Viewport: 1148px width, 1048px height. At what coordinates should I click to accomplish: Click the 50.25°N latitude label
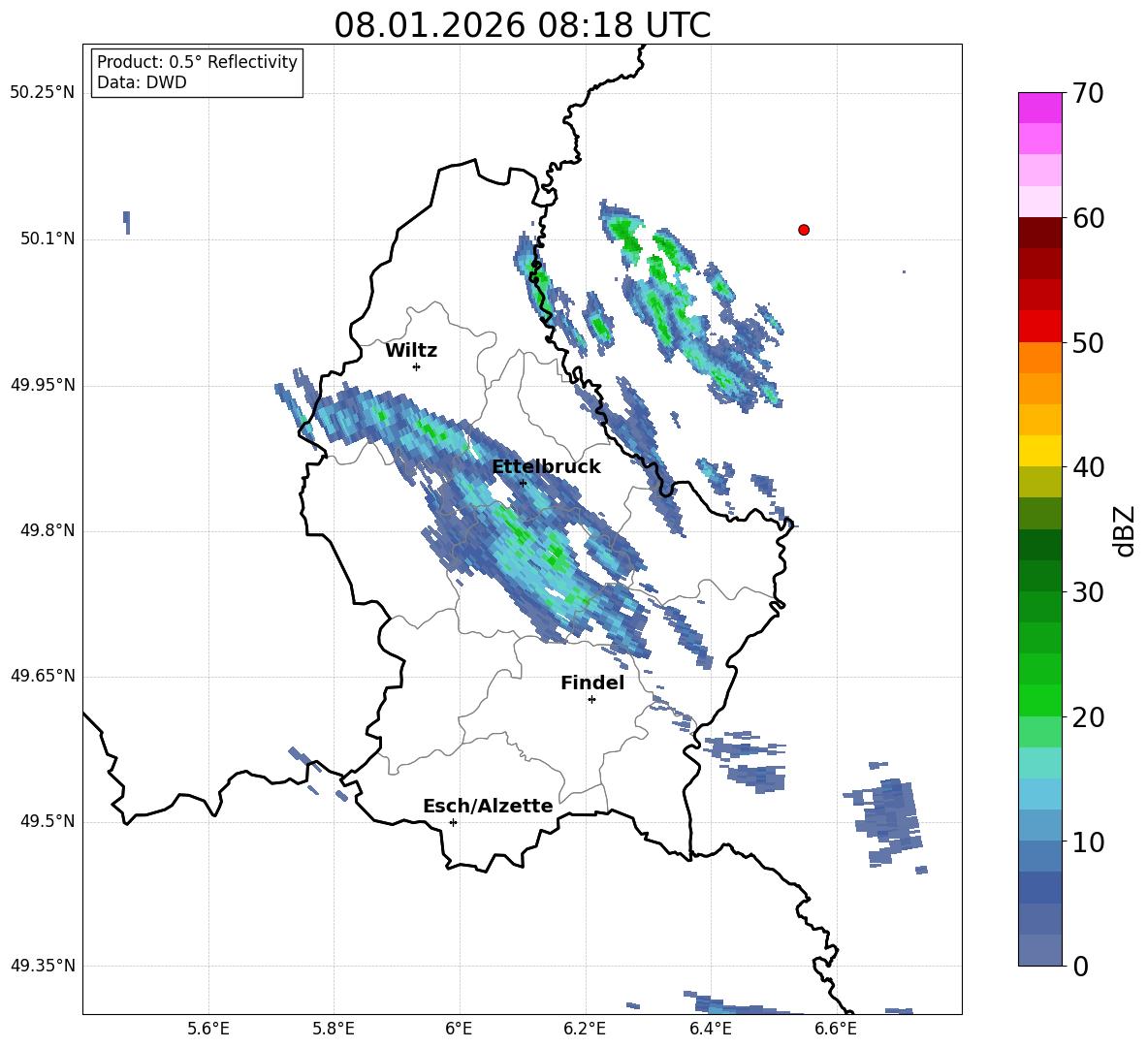(43, 93)
